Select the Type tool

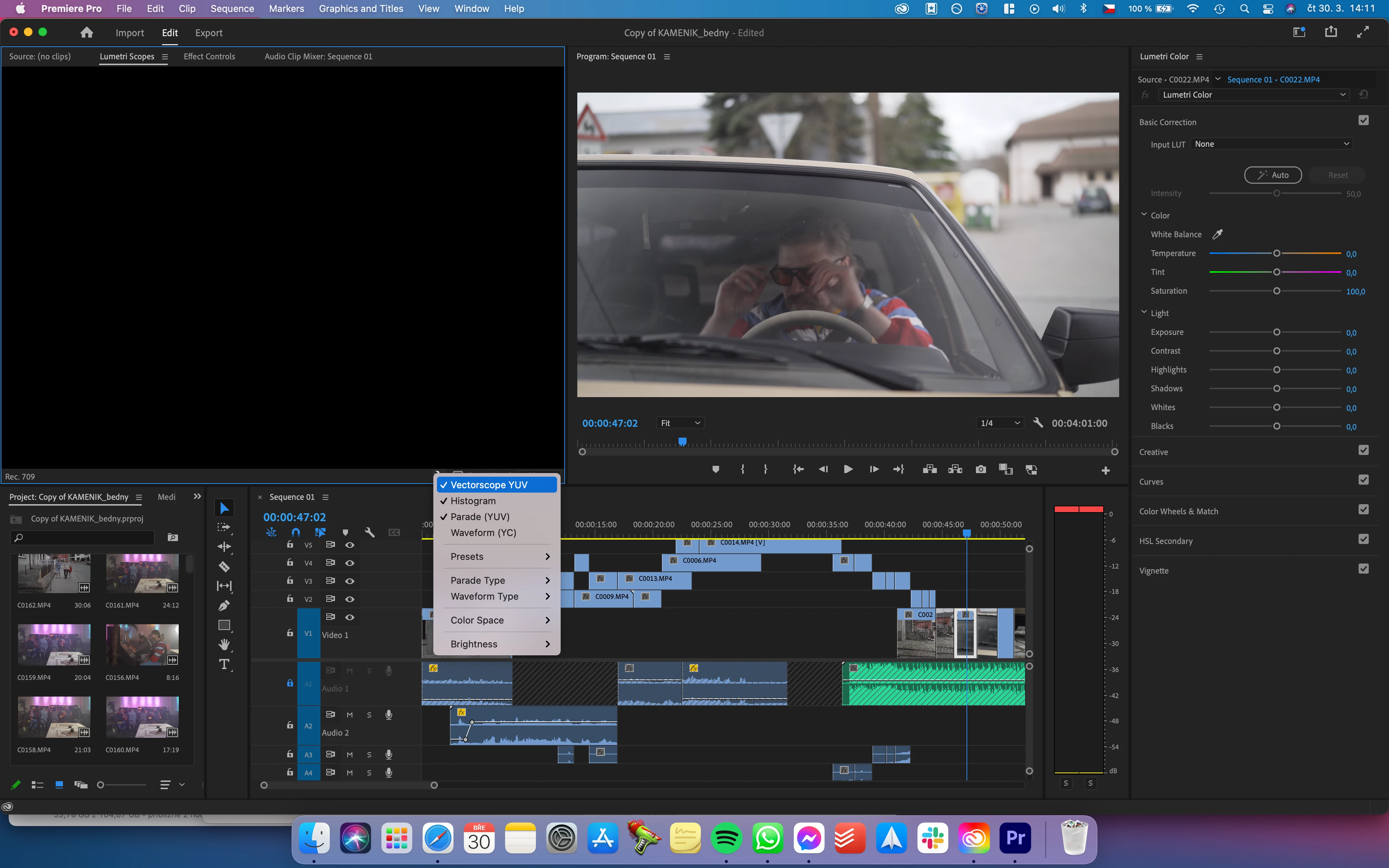click(224, 664)
